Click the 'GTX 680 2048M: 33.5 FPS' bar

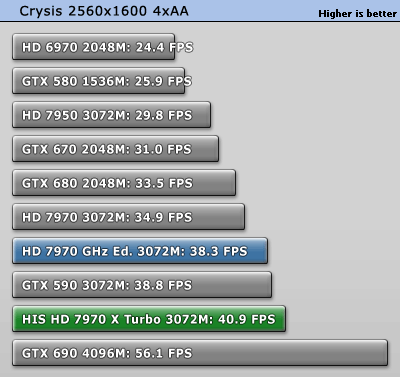click(x=124, y=183)
